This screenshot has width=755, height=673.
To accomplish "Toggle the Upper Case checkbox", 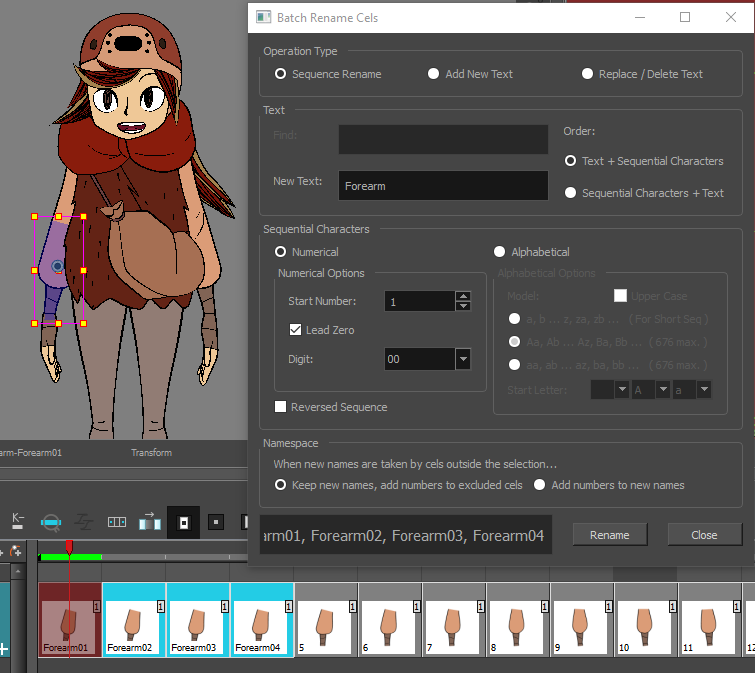I will coord(620,296).
